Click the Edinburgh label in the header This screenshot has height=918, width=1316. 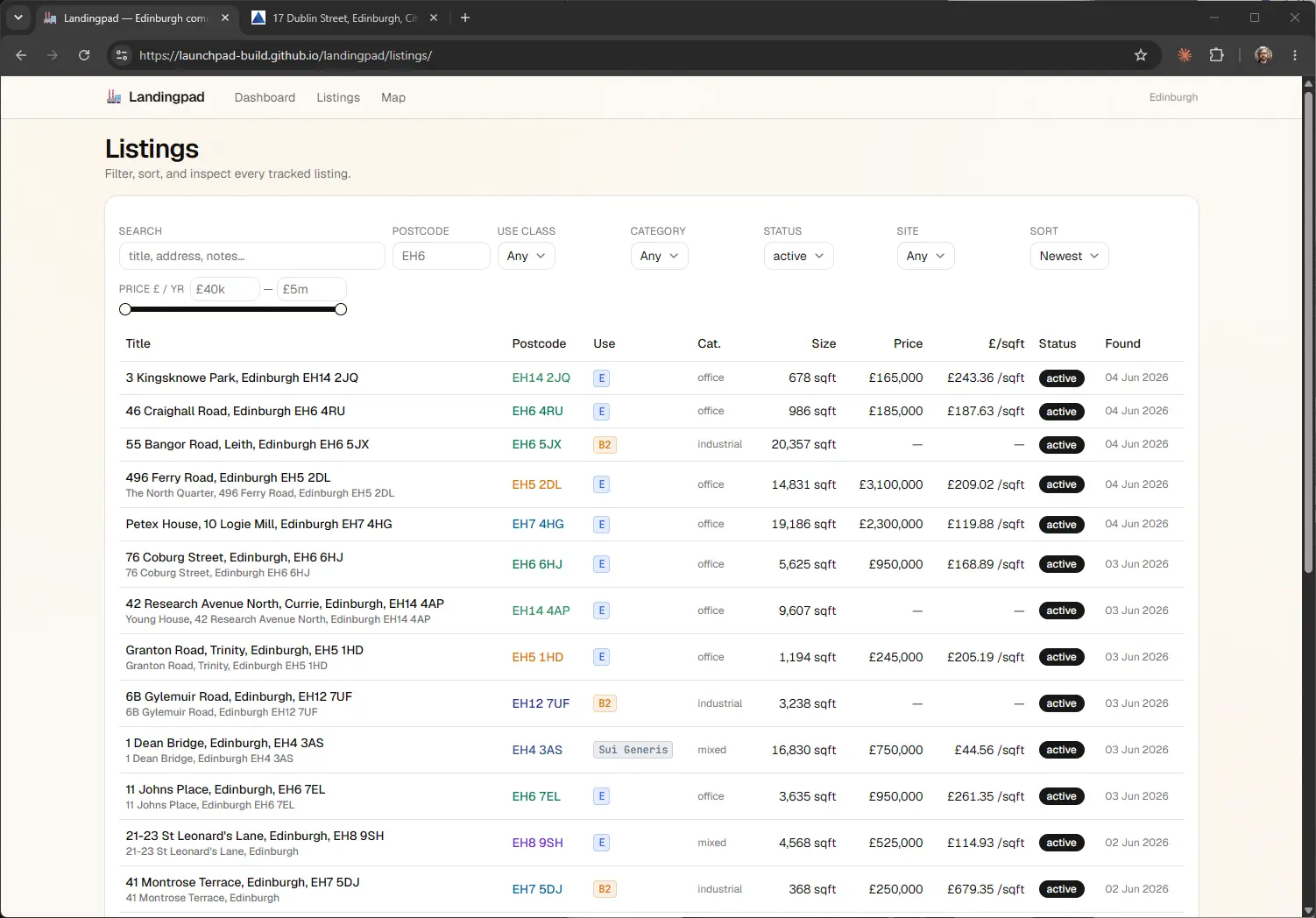pos(1173,97)
